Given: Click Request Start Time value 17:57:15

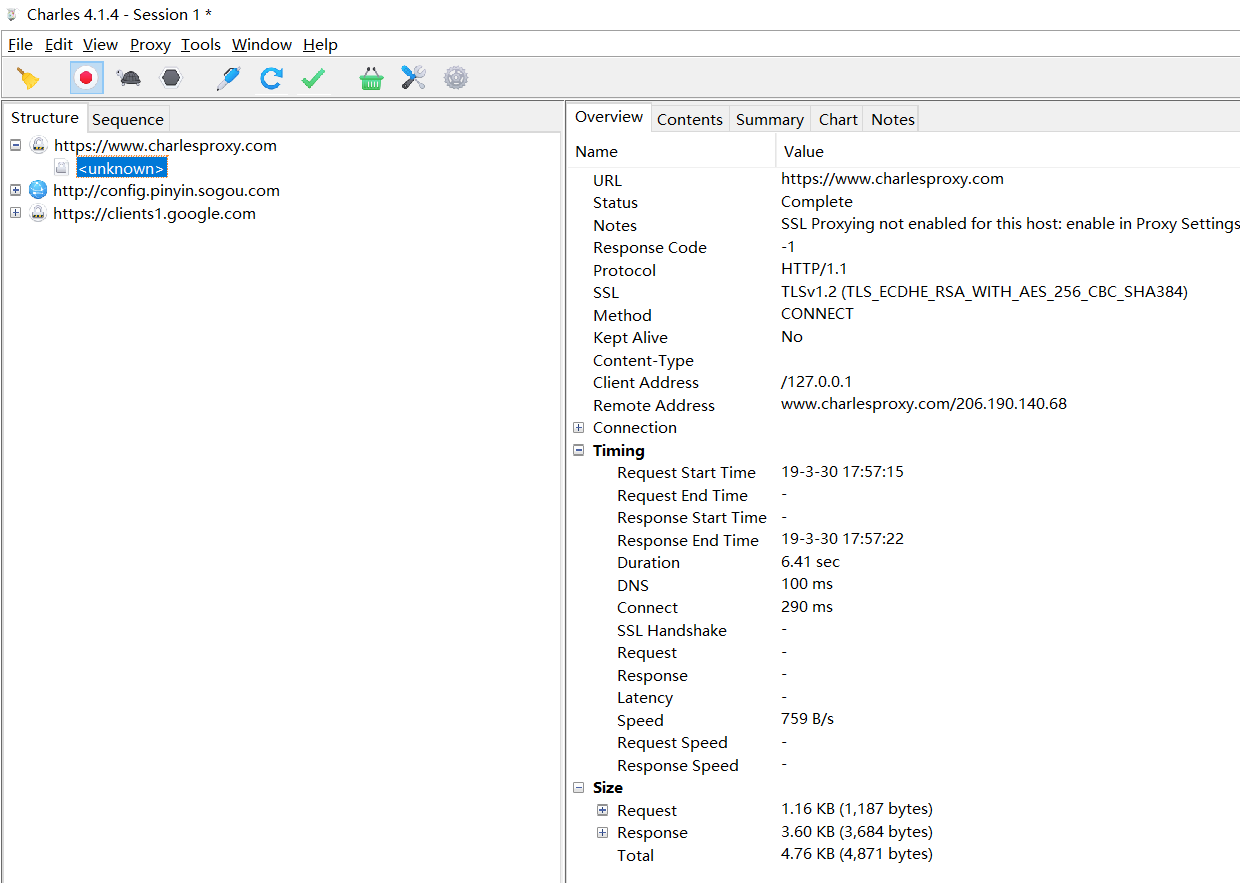Looking at the screenshot, I should click(842, 471).
